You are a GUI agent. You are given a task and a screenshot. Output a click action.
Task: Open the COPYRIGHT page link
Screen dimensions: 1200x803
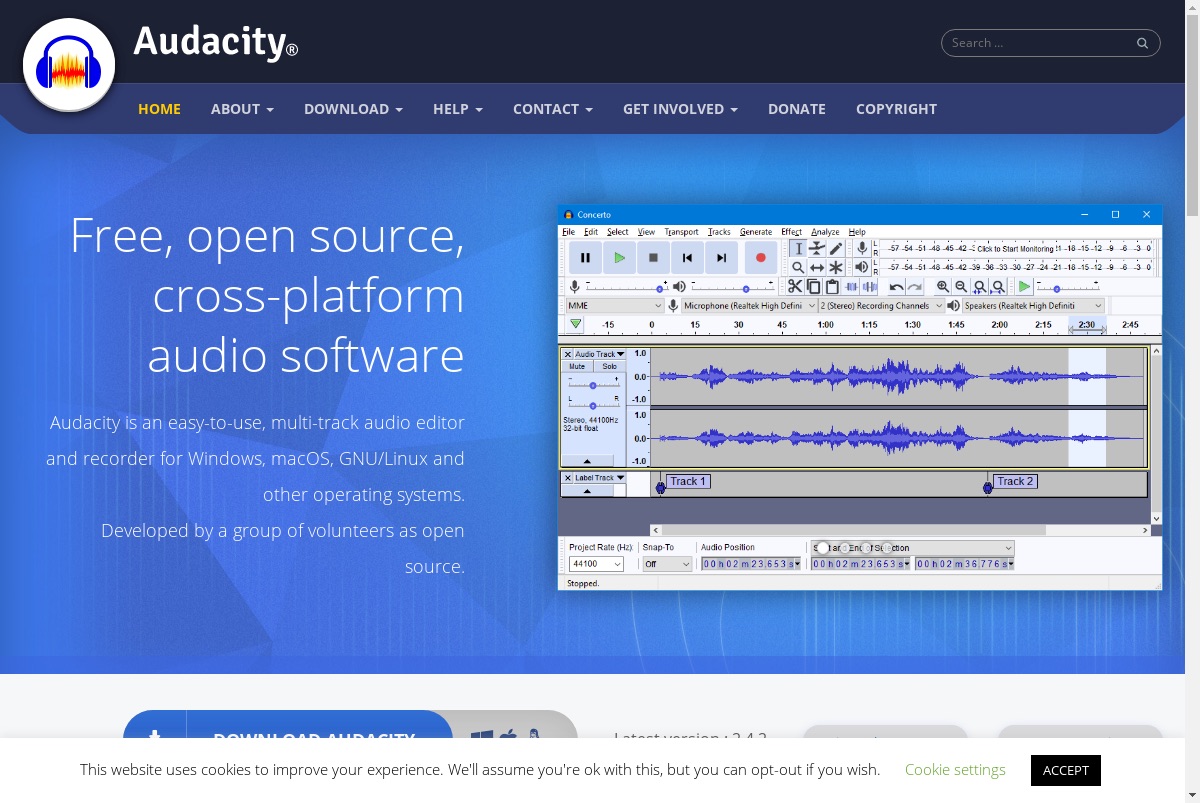pyautogui.click(x=896, y=109)
